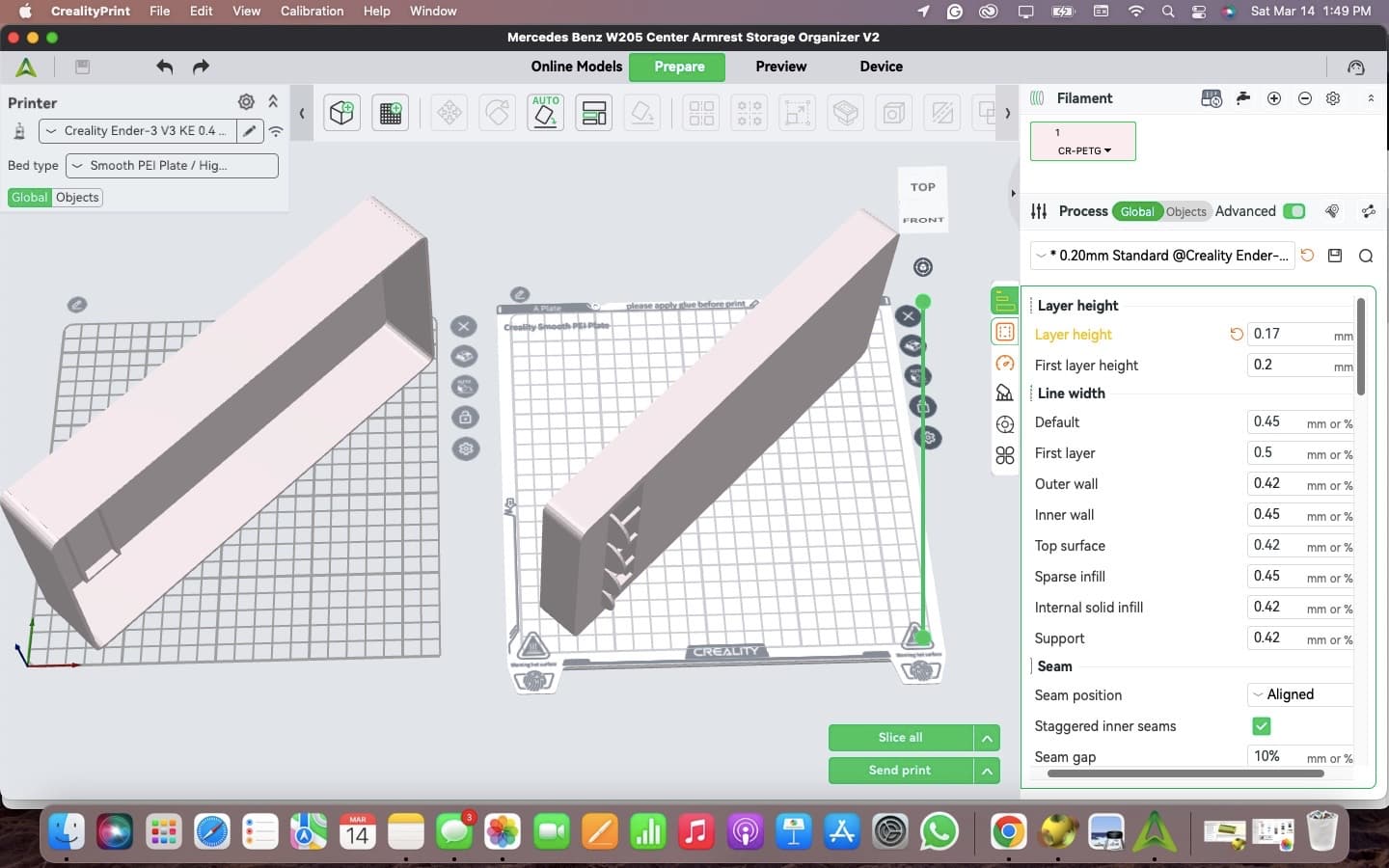Collapse the Filament panel chevrons
The width and height of the screenshot is (1389, 868).
tap(1371, 98)
